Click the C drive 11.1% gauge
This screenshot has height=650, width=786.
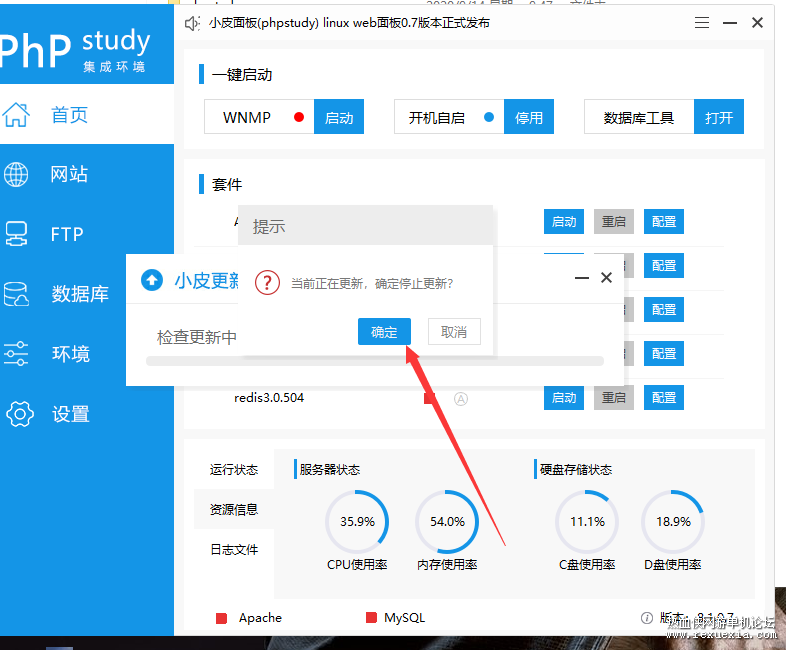coord(587,522)
